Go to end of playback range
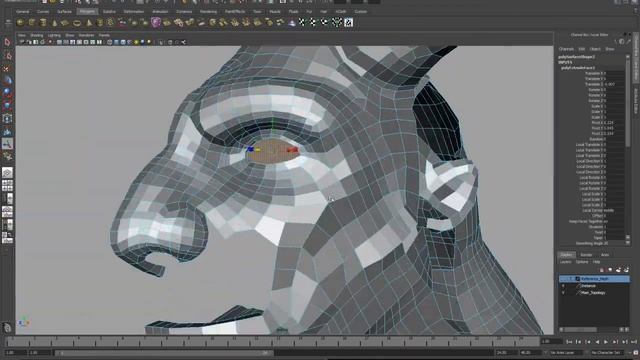640x360 pixels. [634, 342]
